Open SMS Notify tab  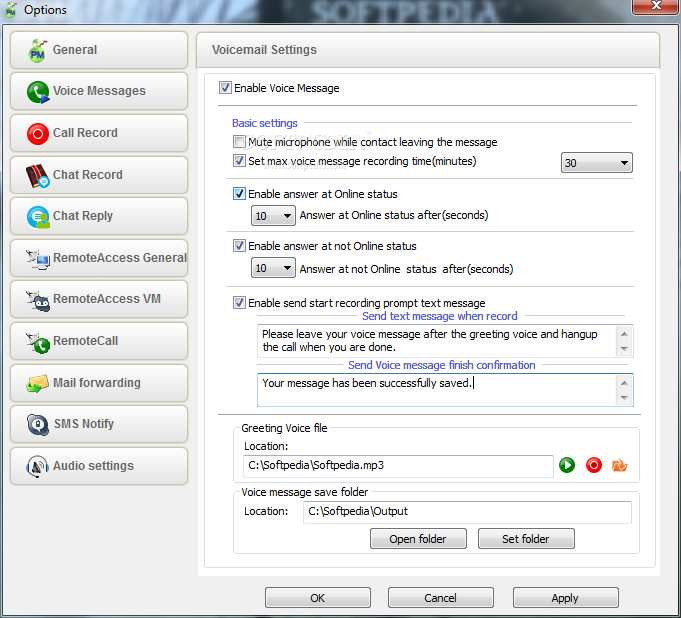point(99,424)
